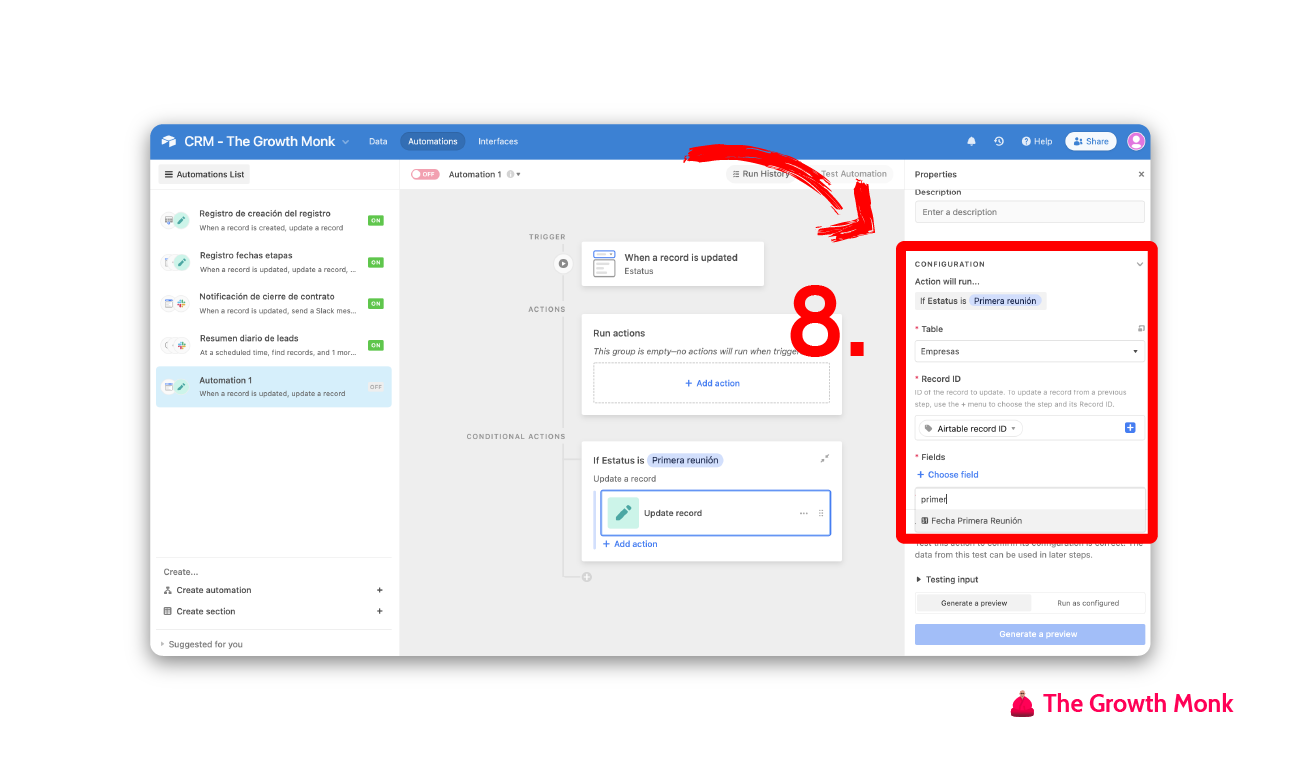Open Notificación de cierre de contrato automation

(x=273, y=304)
